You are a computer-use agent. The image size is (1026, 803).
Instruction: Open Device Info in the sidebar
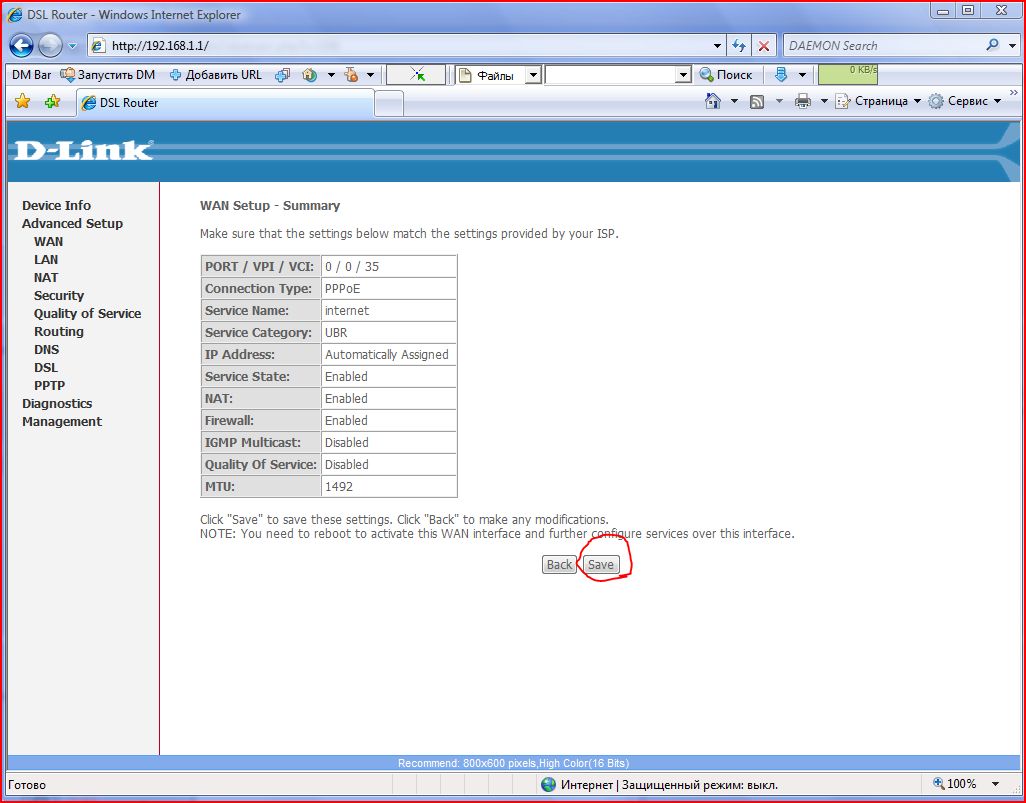coord(56,205)
